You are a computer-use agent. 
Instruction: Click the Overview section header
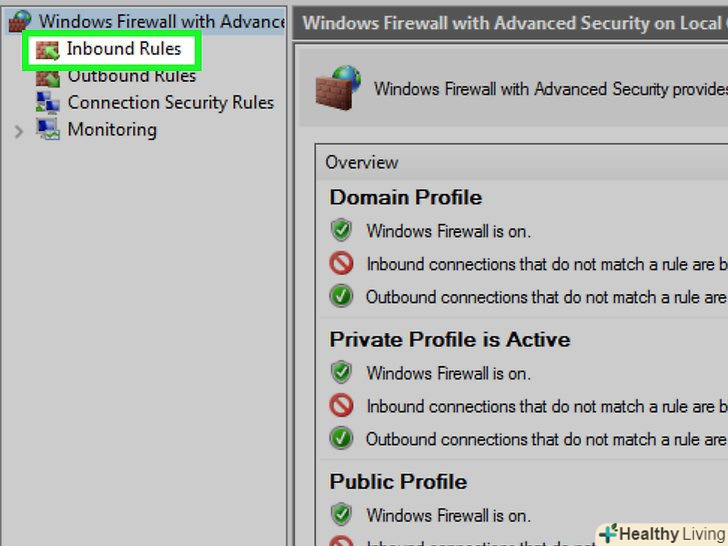[361, 162]
